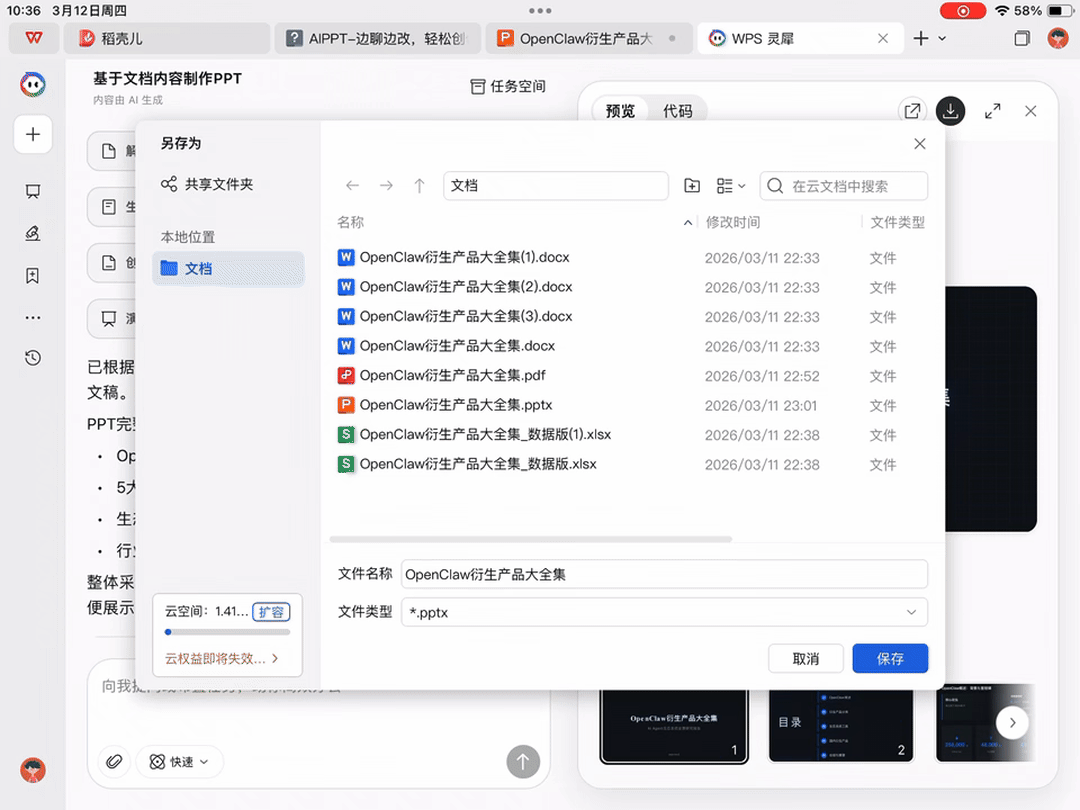Open the 云权益即将失效 link
Image resolution: width=1080 pixels, height=810 pixels.
[x=220, y=658]
